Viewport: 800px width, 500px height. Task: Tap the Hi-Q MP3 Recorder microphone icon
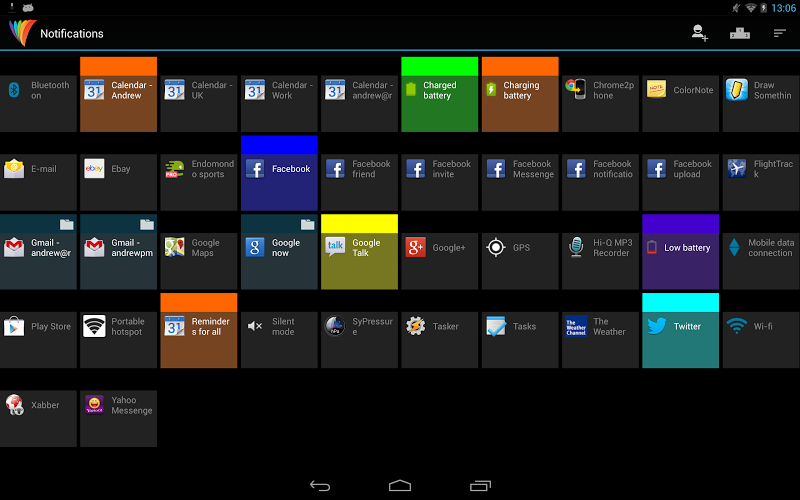click(x=576, y=247)
